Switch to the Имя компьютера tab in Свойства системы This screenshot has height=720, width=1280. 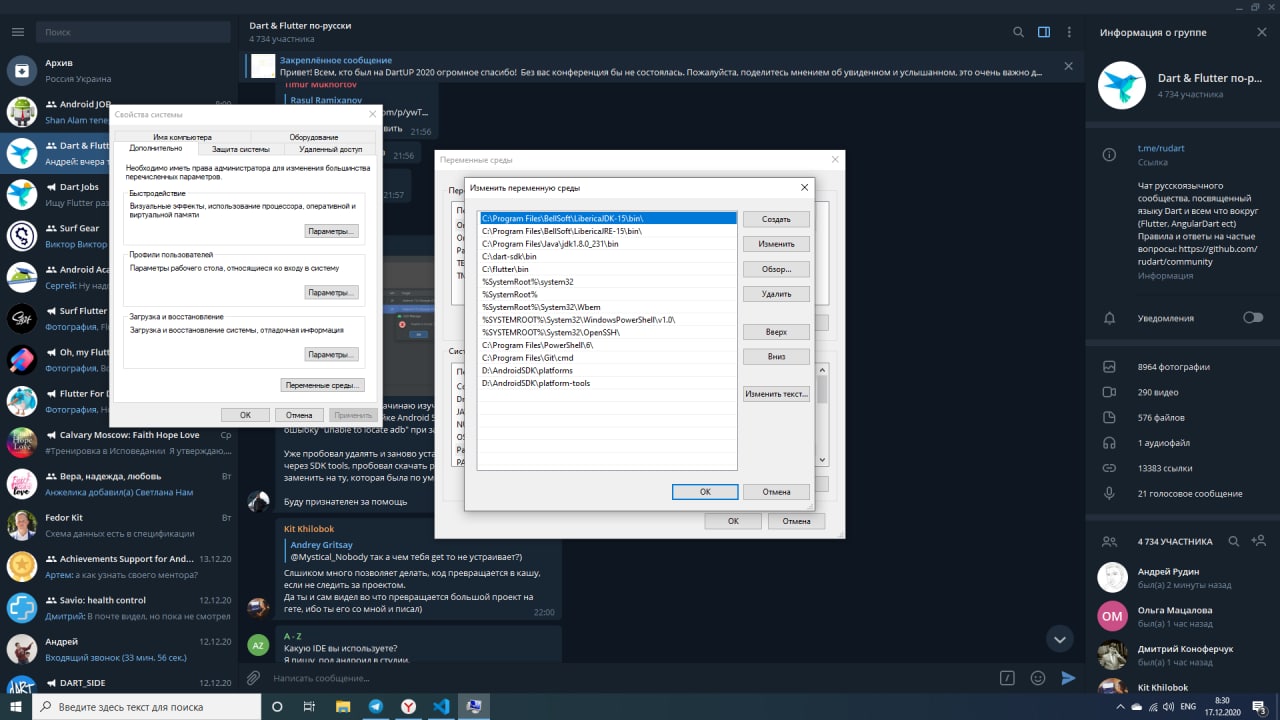click(x=182, y=137)
